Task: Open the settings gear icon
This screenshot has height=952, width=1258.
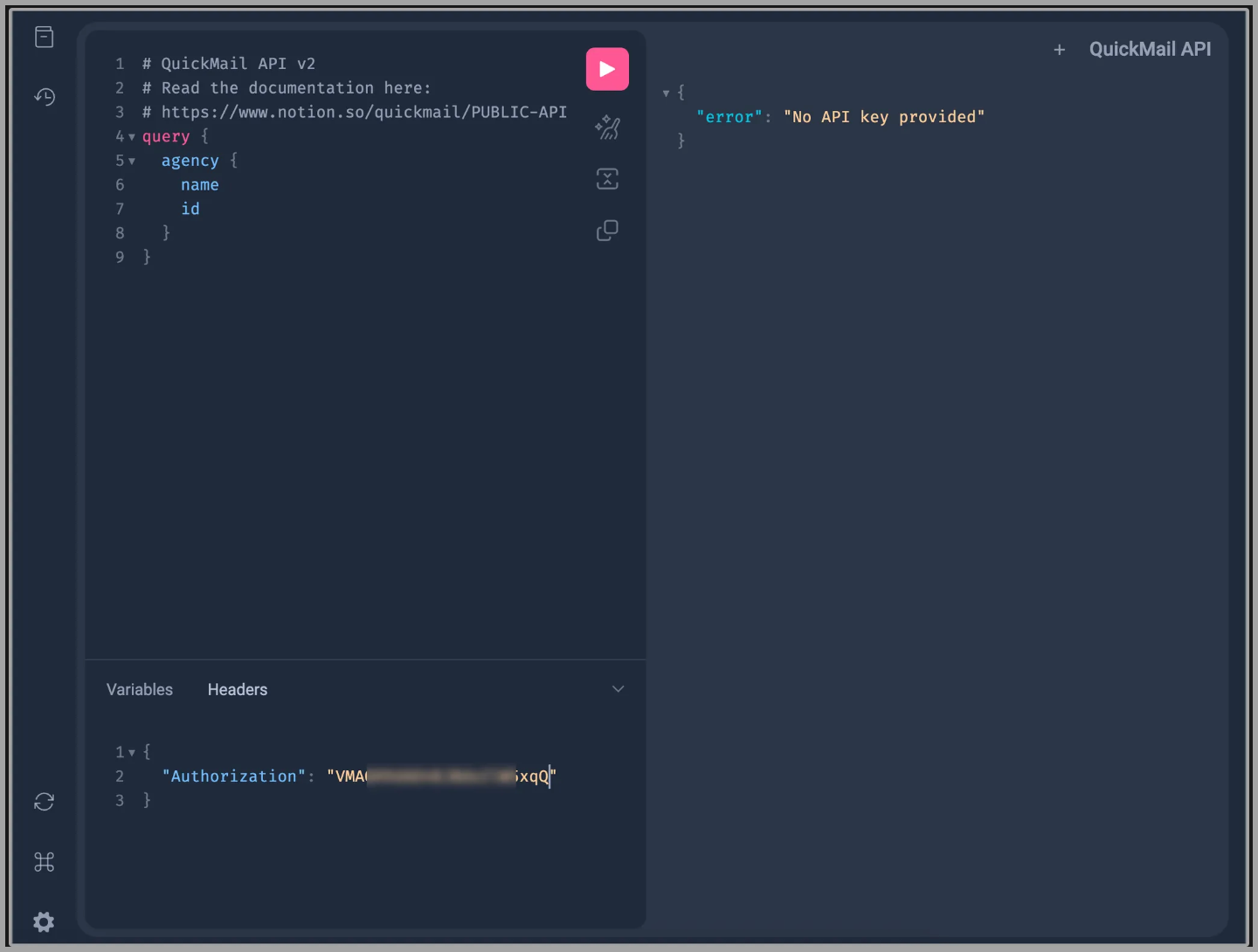Action: (44, 921)
